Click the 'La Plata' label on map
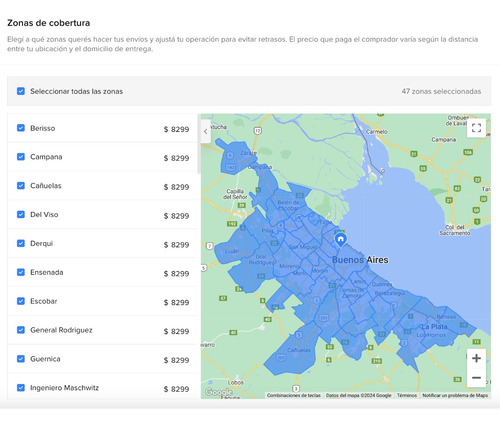Viewport: 500px width, 428px height. click(x=434, y=326)
